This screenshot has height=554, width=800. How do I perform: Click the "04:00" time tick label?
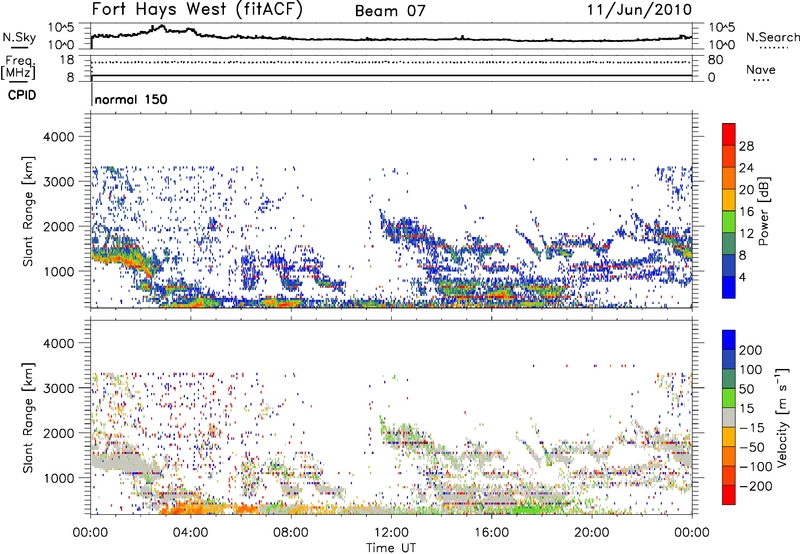click(190, 533)
